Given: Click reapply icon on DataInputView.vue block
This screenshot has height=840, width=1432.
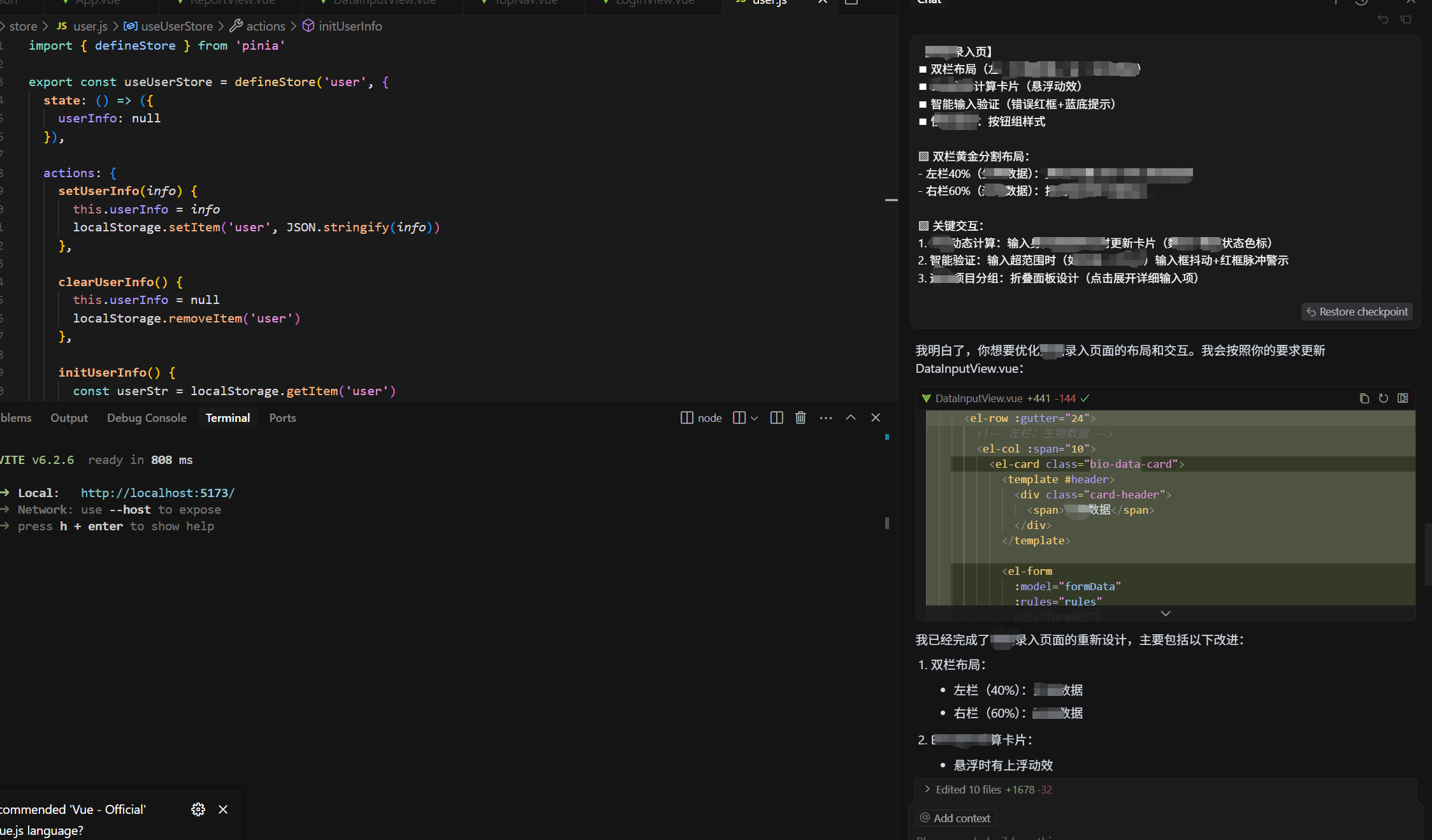Looking at the screenshot, I should point(1383,398).
